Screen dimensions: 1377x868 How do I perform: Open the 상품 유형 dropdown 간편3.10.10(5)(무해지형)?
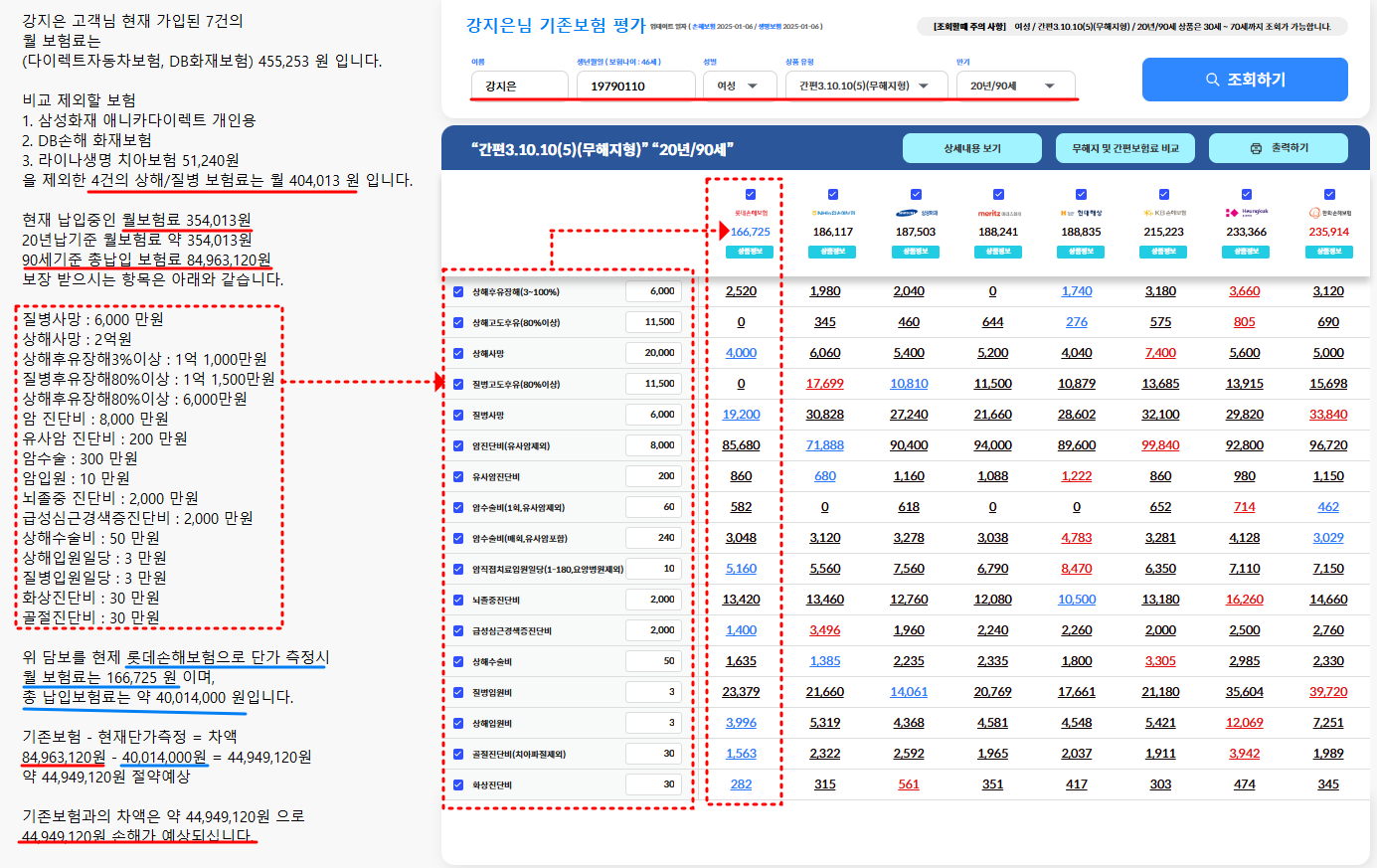pyautogui.click(x=866, y=86)
